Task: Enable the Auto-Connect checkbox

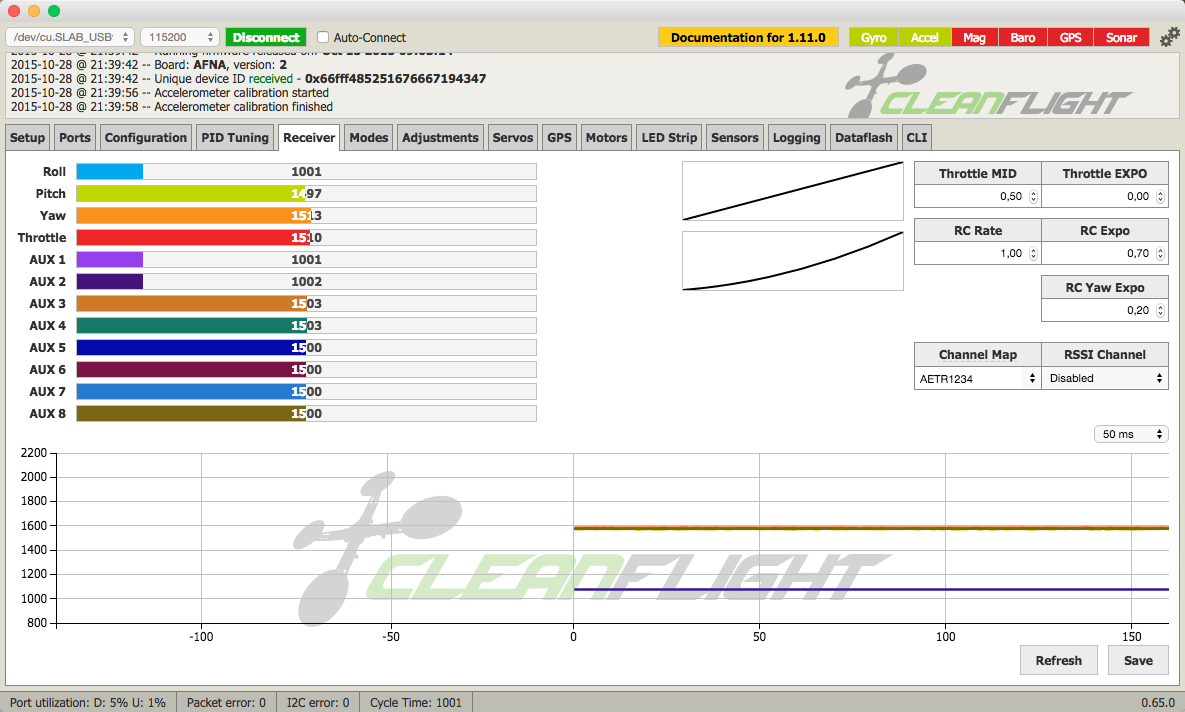Action: tap(323, 37)
